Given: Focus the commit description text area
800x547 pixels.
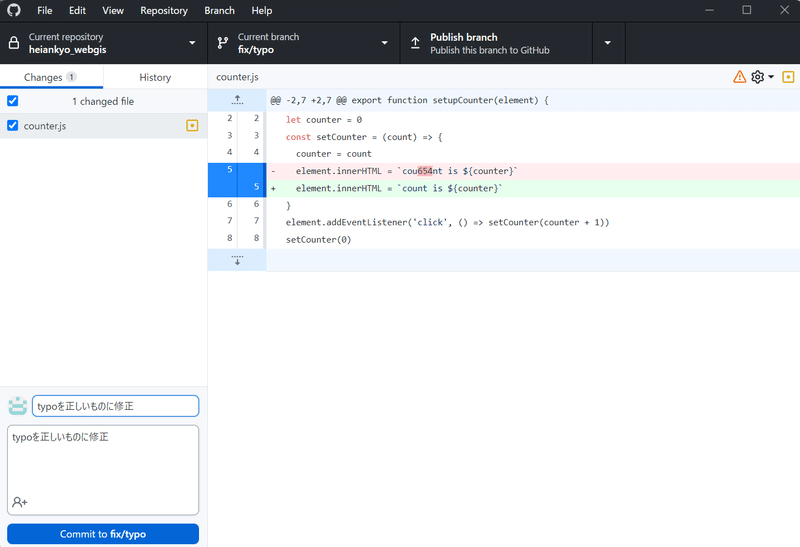Looking at the screenshot, I should [103, 470].
